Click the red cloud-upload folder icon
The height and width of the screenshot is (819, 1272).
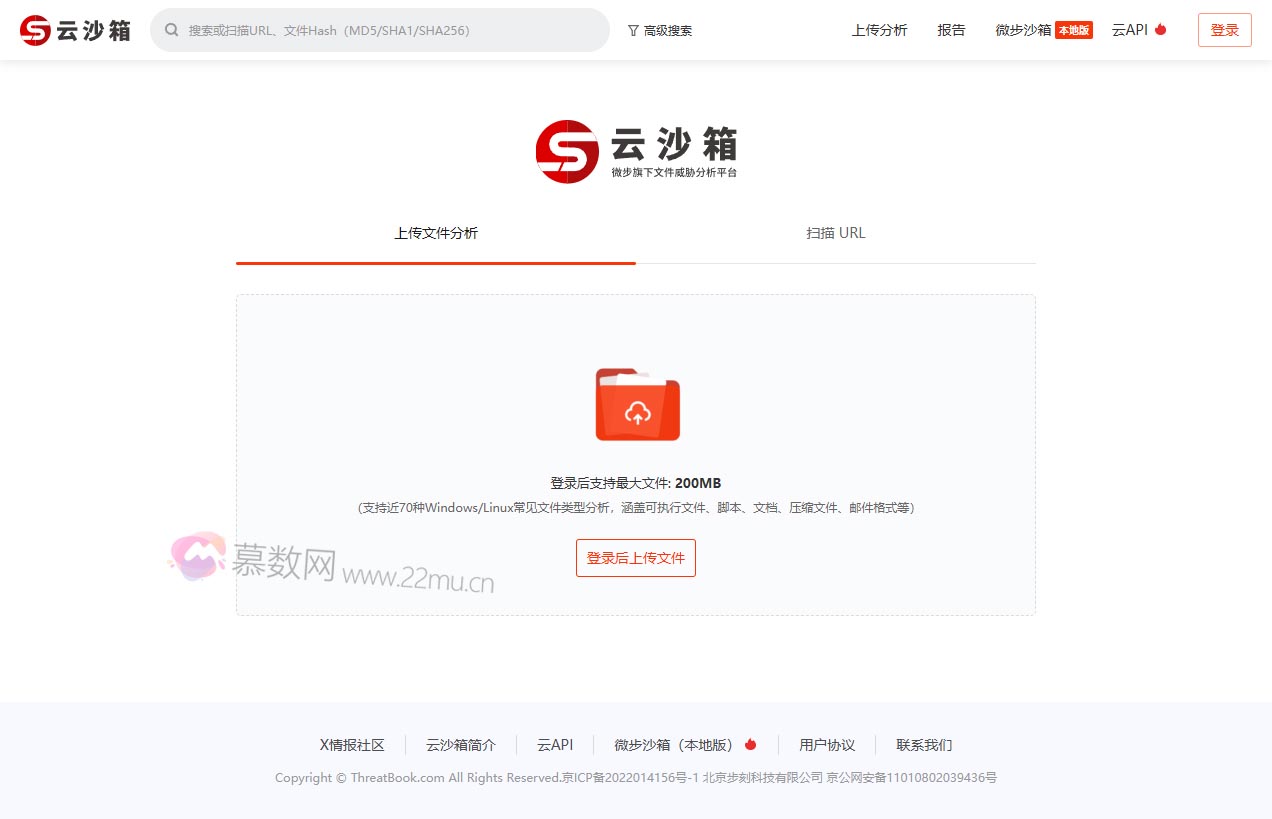637,404
